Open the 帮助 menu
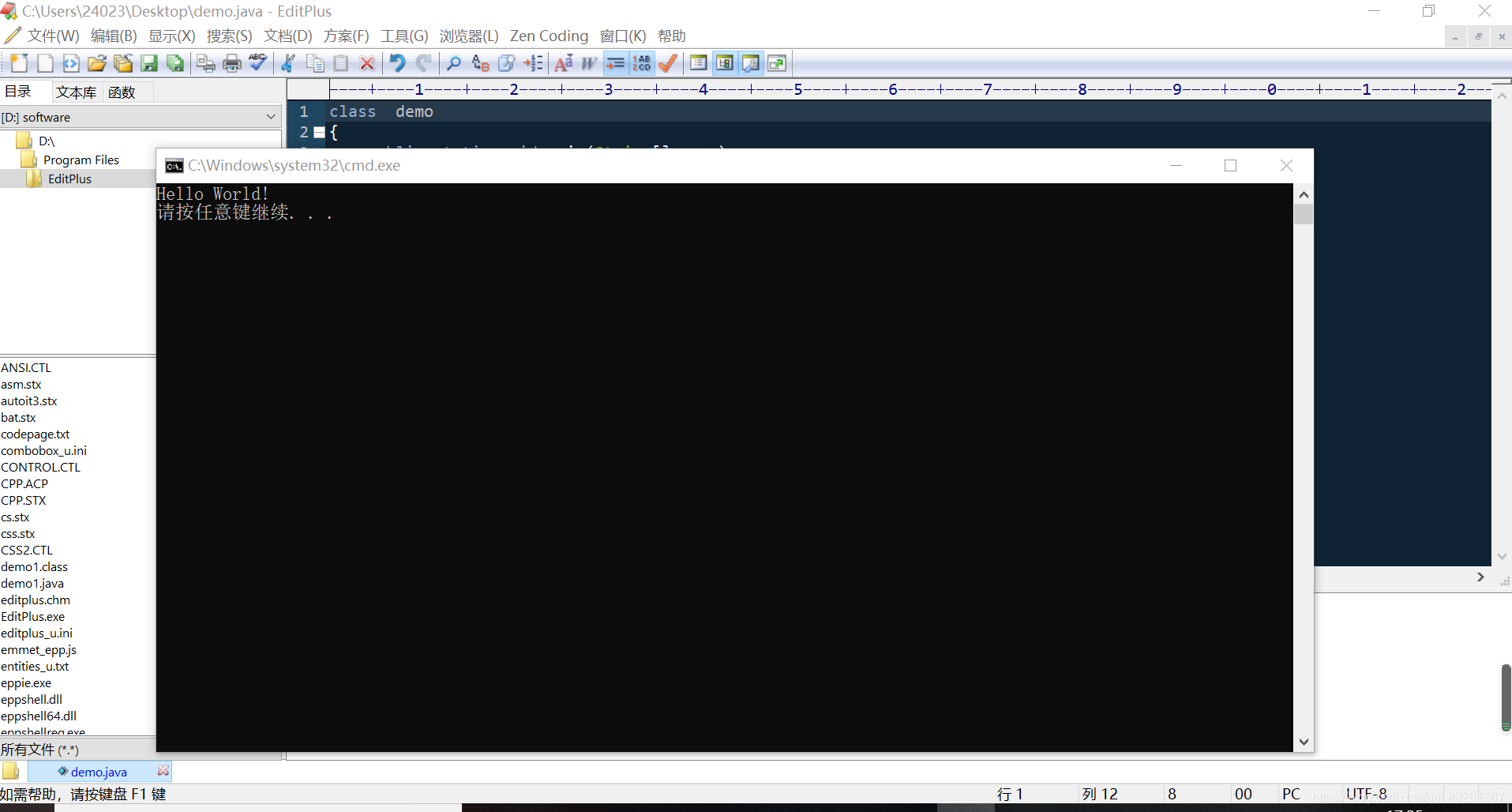The image size is (1512, 812). coord(672,36)
